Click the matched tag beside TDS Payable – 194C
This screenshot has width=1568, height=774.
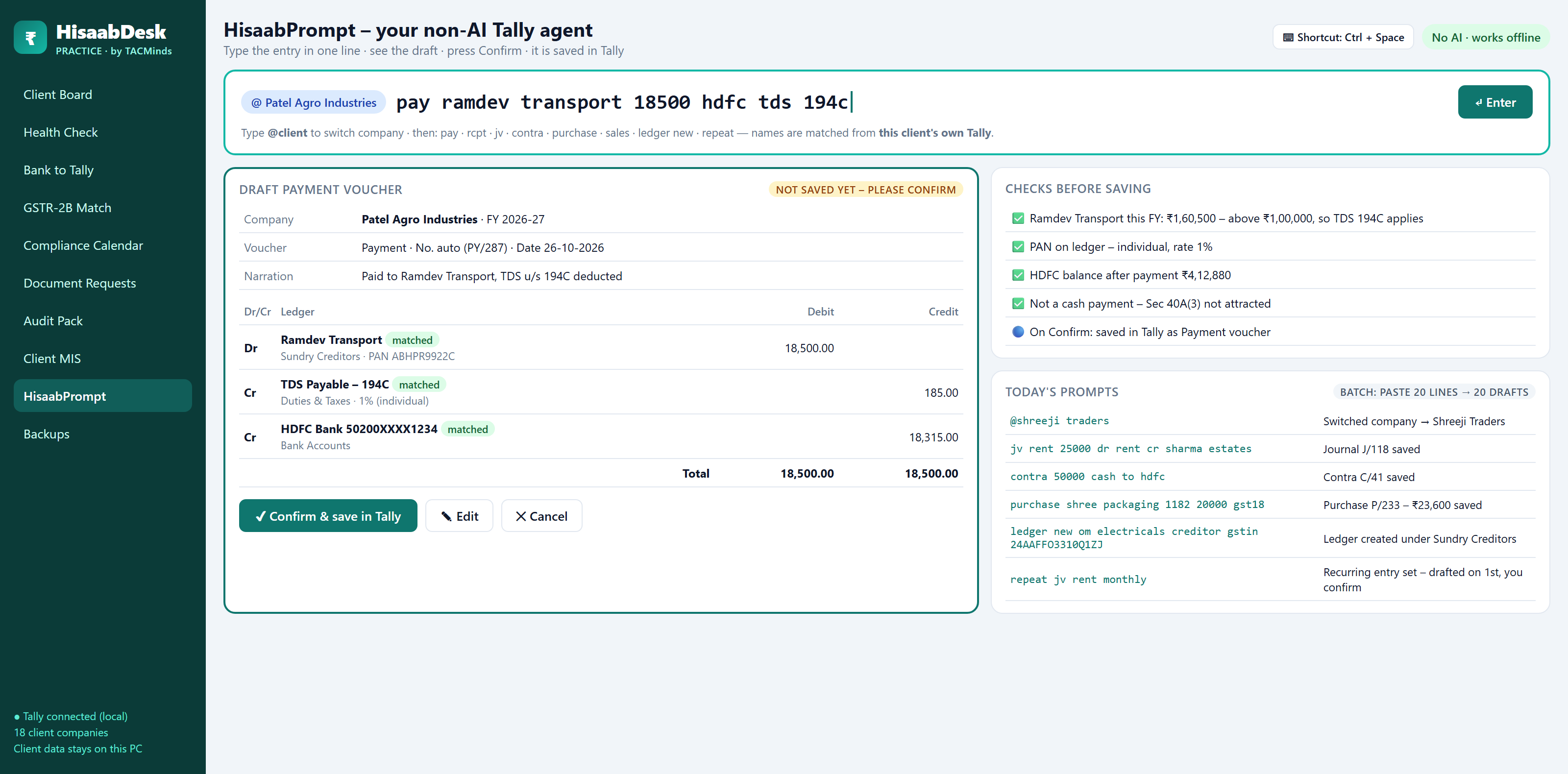click(419, 384)
